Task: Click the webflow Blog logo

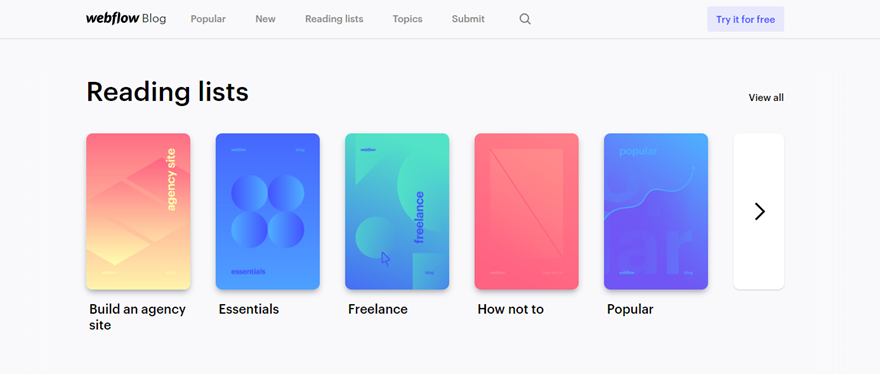Action: tap(126, 19)
